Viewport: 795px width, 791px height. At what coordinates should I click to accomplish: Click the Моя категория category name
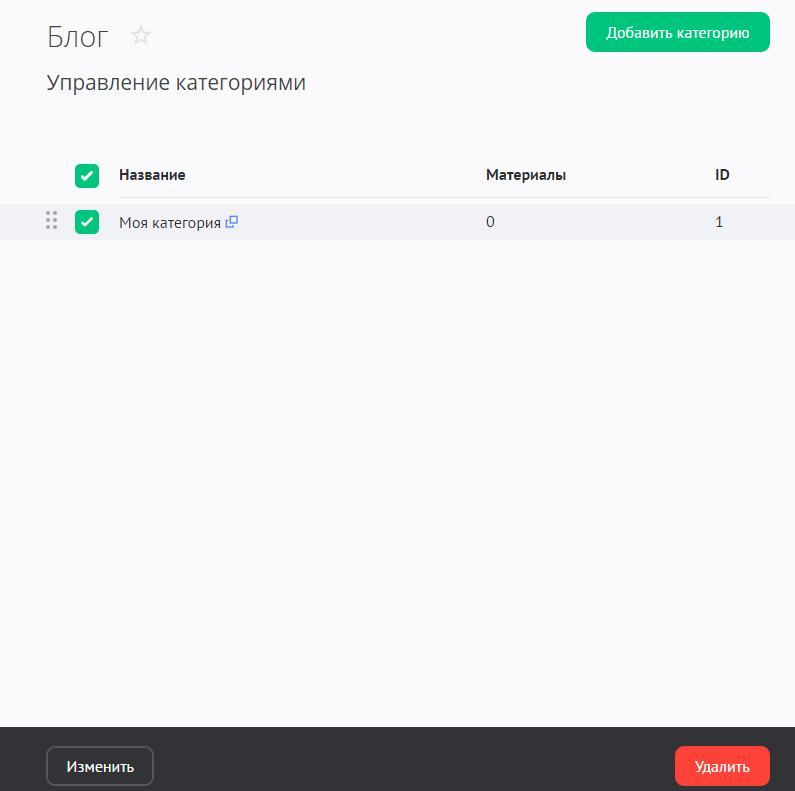coord(169,223)
